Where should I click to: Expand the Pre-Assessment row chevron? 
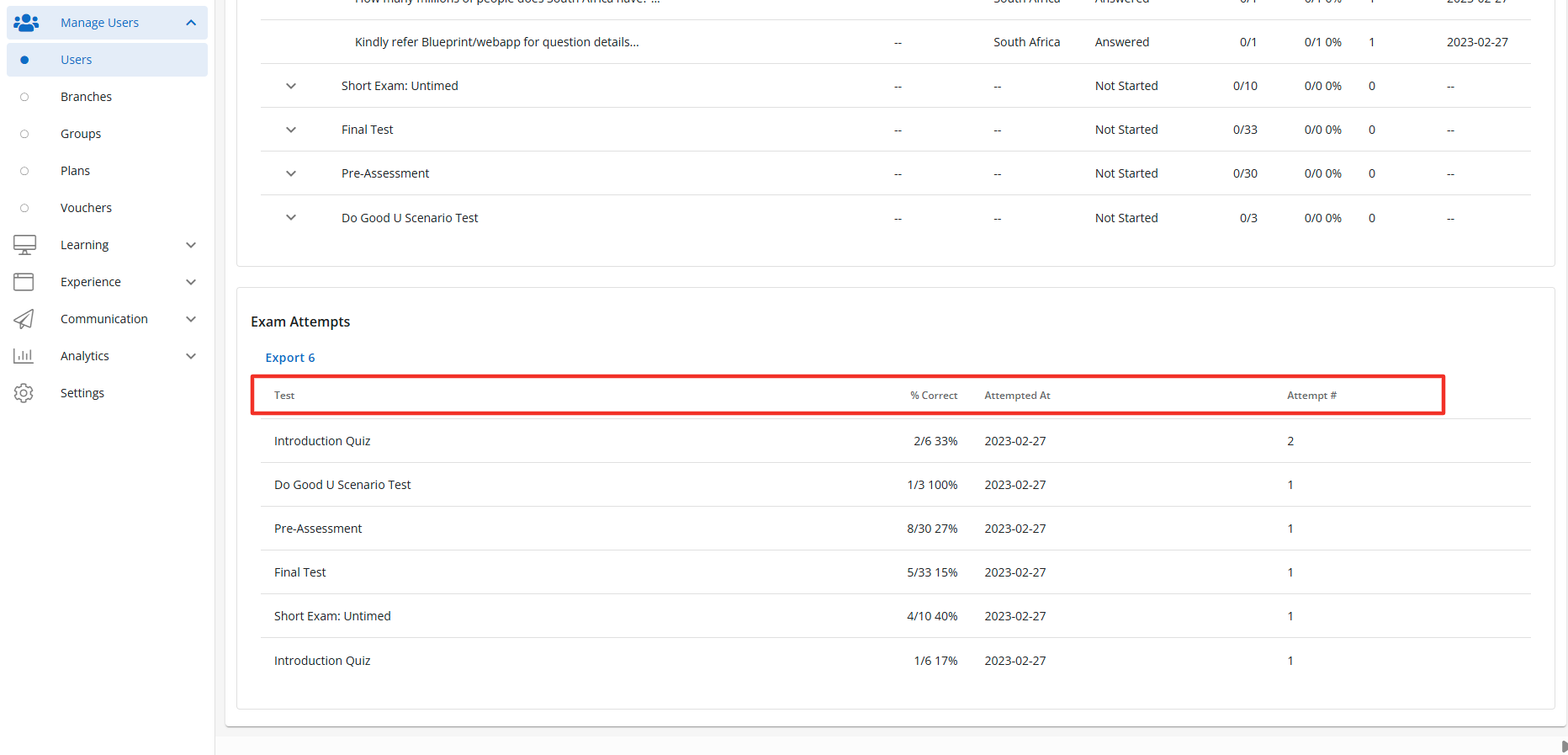(x=291, y=173)
